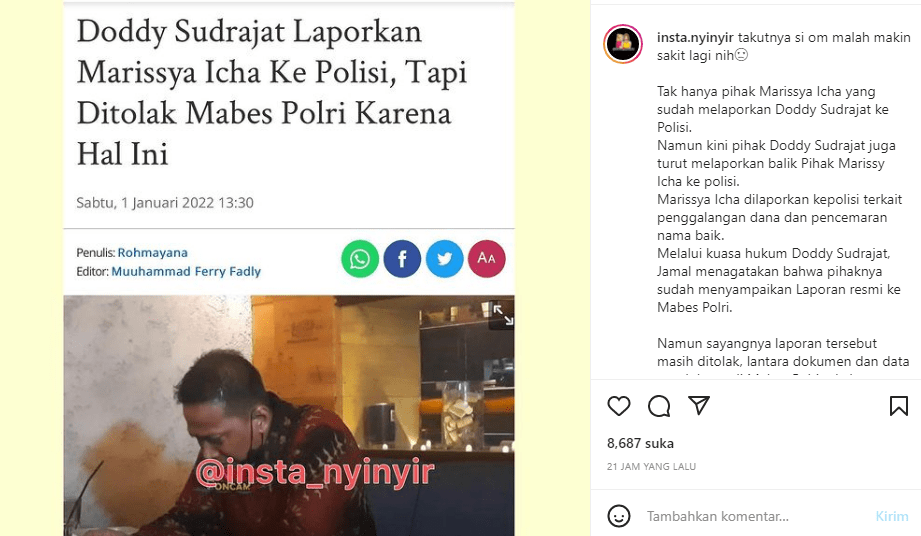Share the post via the paper plane icon
Screen dimensions: 921x536
click(x=699, y=406)
